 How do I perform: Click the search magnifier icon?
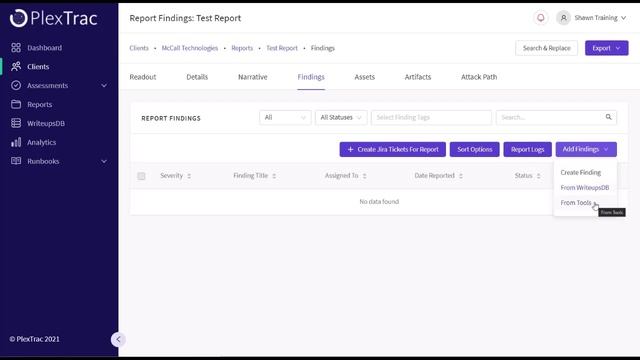[609, 117]
